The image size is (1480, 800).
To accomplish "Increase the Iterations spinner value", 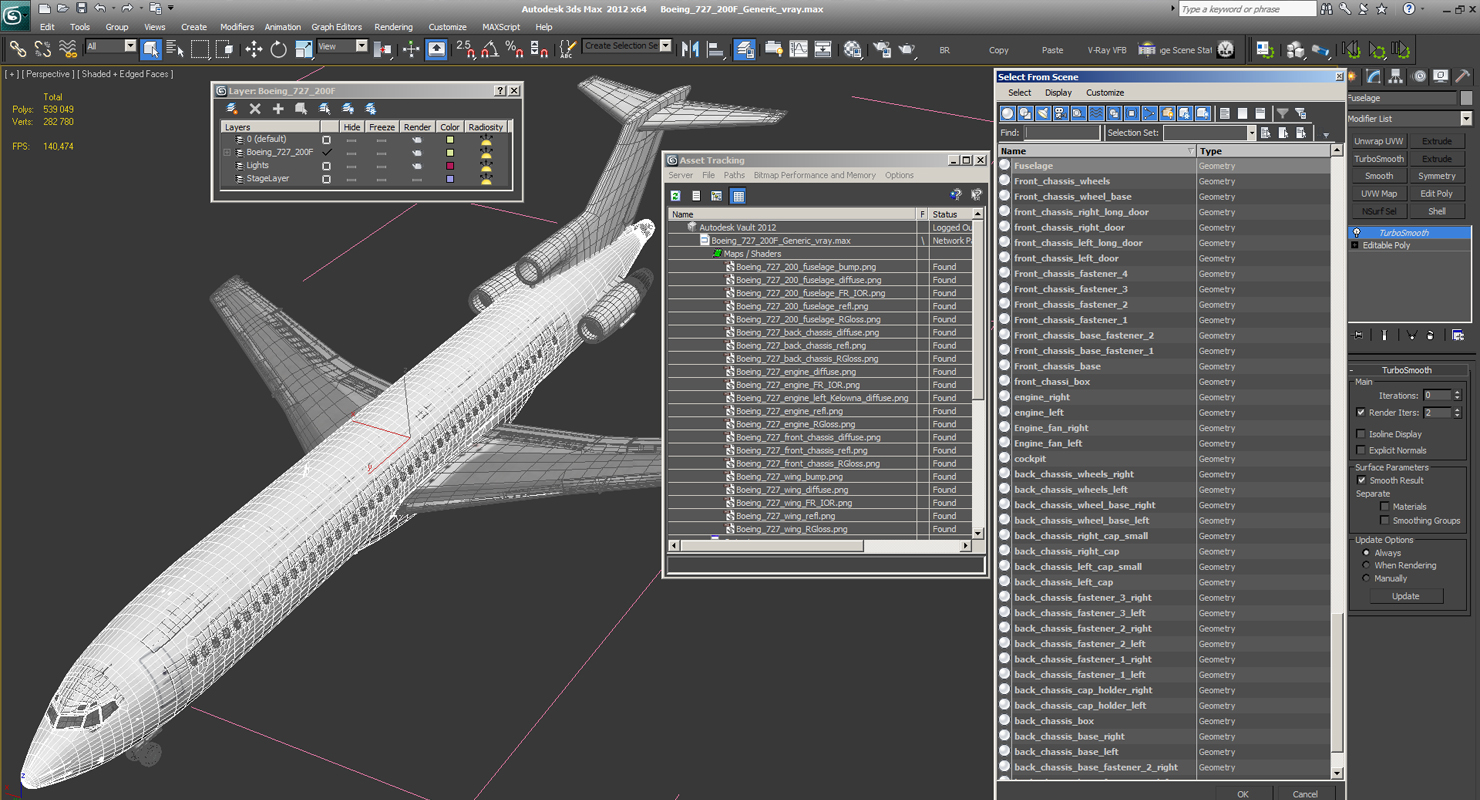I will (x=1457, y=393).
